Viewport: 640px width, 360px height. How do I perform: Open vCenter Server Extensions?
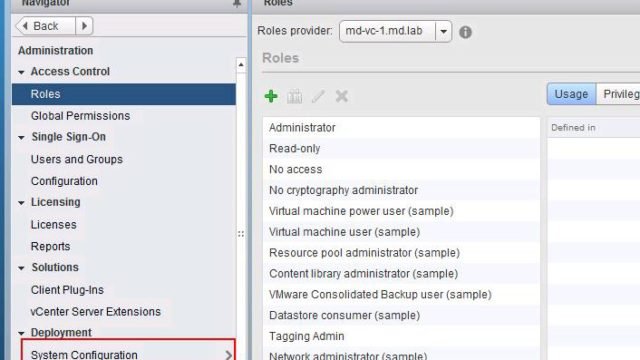(96, 312)
